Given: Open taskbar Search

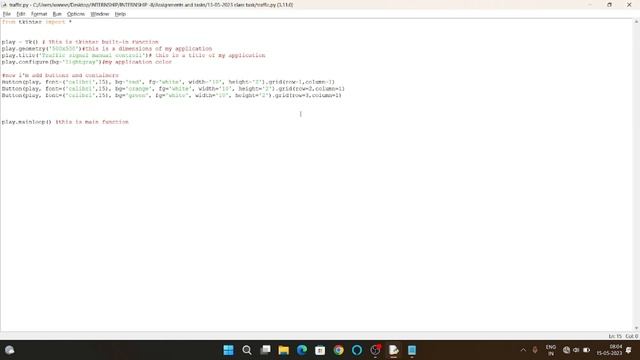Looking at the screenshot, I should pyautogui.click(x=247, y=350).
